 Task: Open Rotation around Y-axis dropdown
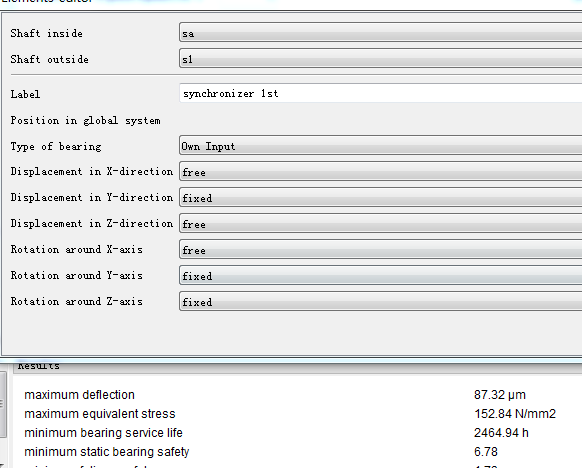point(380,275)
